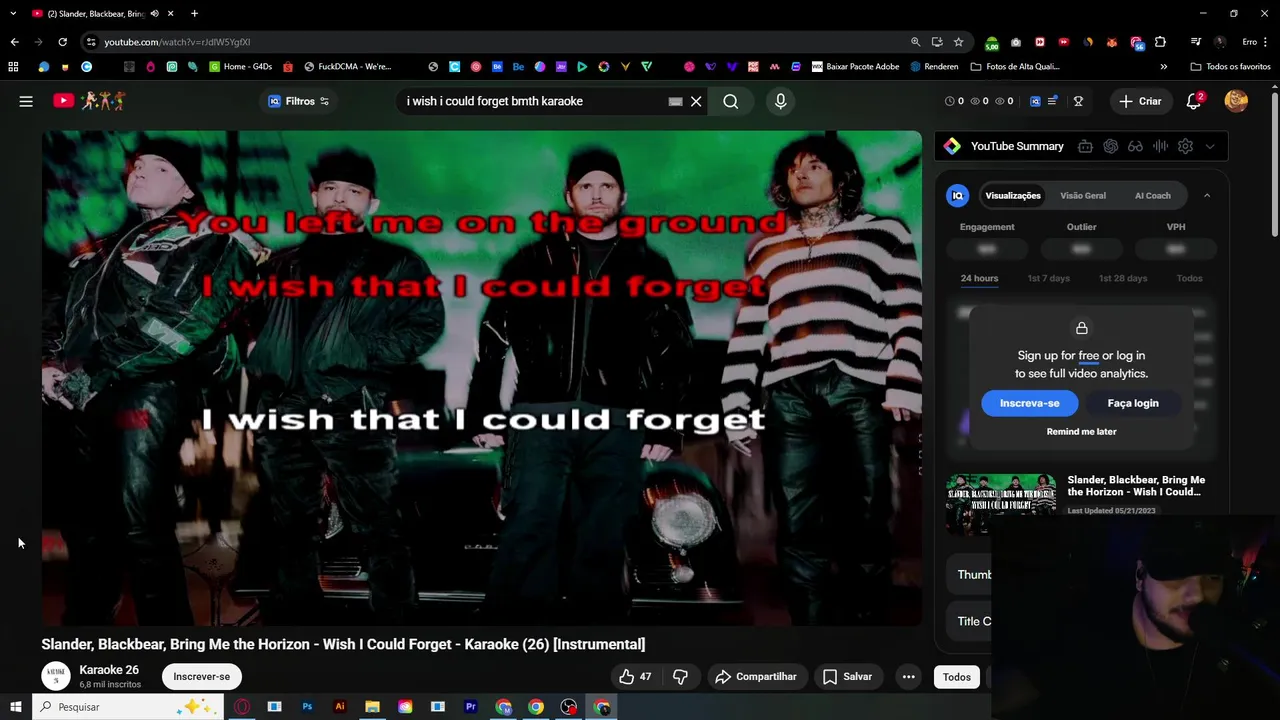Clear the search box with X
1280x720 pixels.
pos(696,101)
